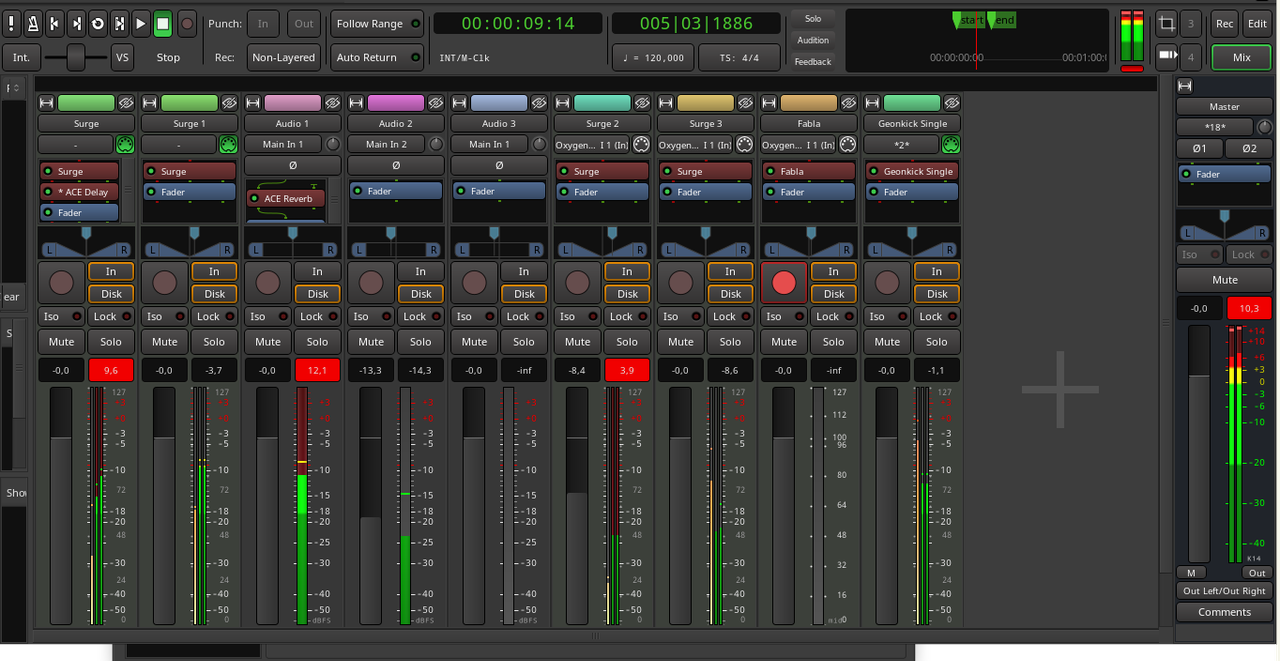1280x661 pixels.
Task: Click the Punch In button
Action: [x=263, y=23]
